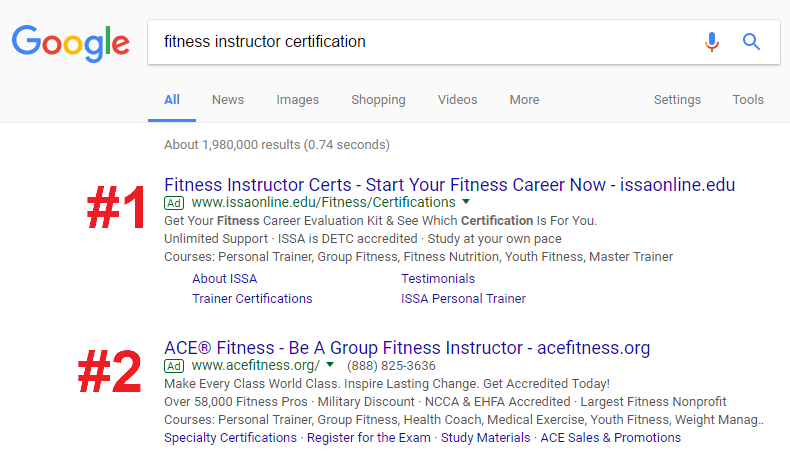790x458 pixels.
Task: Visit the Trainer Certifications sitelink
Action: (x=252, y=299)
